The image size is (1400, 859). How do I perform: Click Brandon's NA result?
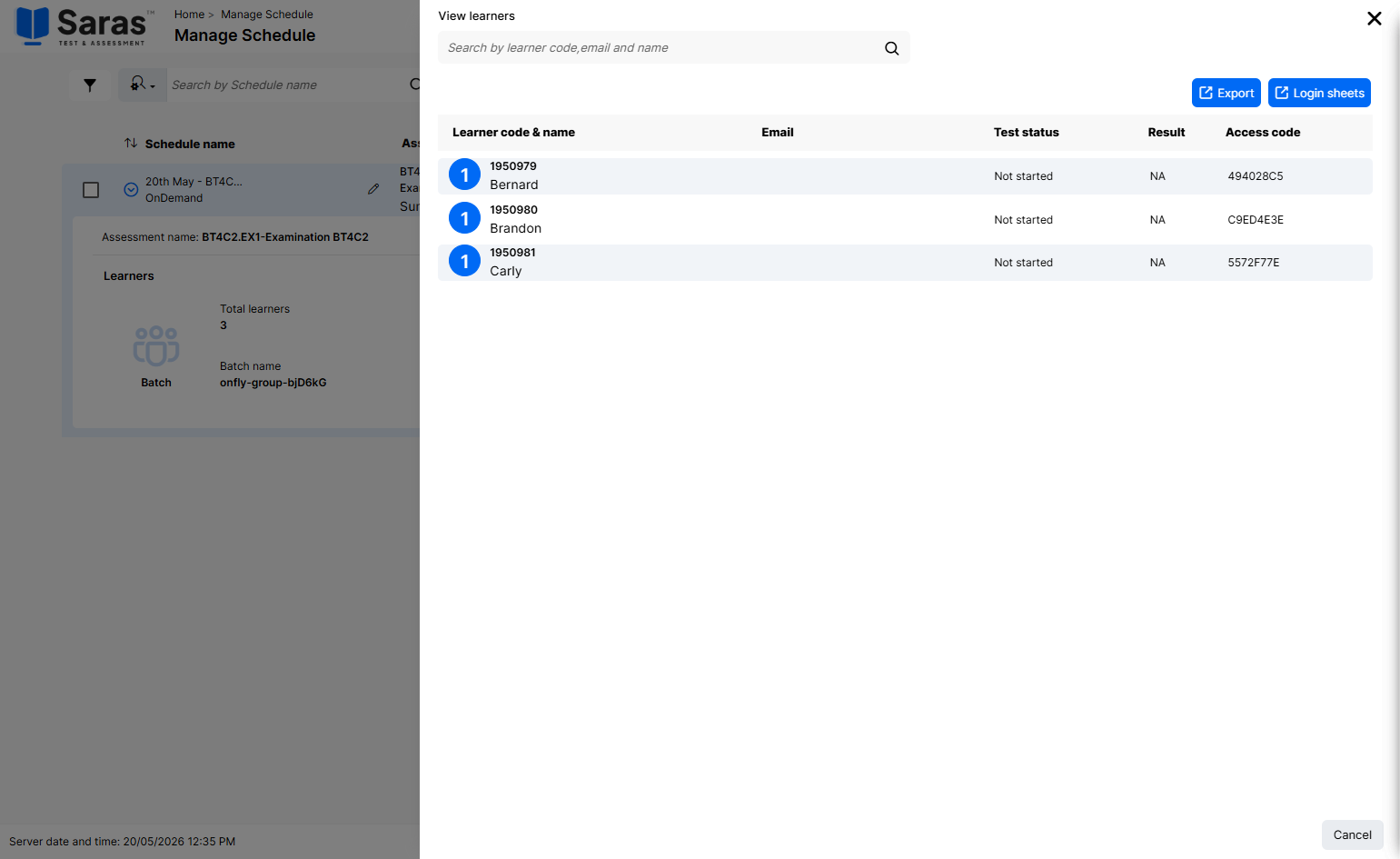[x=1157, y=220]
